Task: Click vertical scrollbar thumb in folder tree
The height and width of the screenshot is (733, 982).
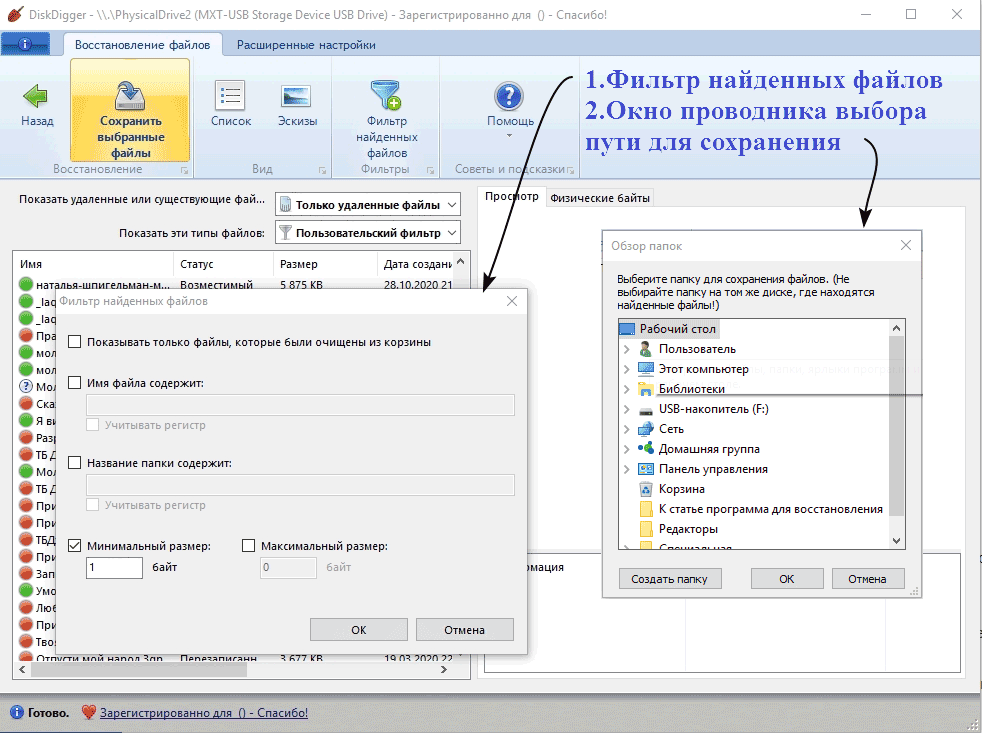Action: (896, 426)
